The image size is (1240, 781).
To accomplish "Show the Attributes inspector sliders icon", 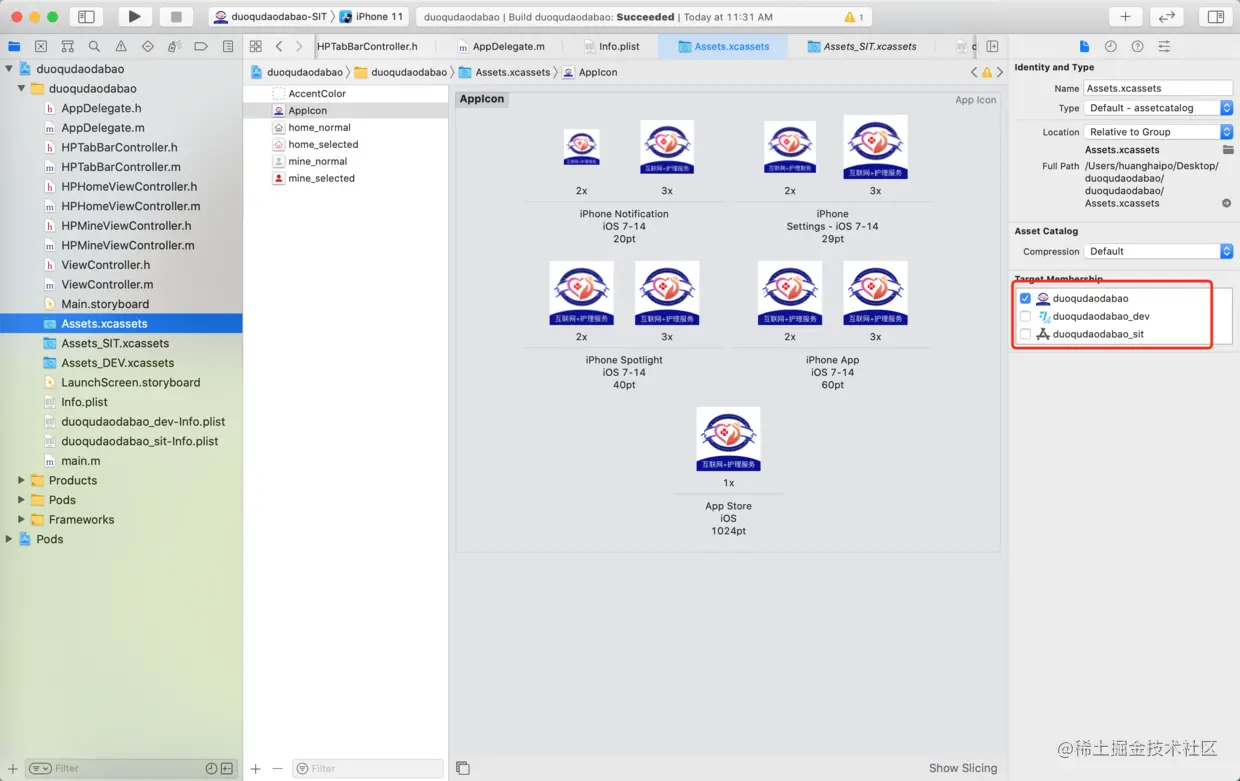I will [x=1164, y=47].
